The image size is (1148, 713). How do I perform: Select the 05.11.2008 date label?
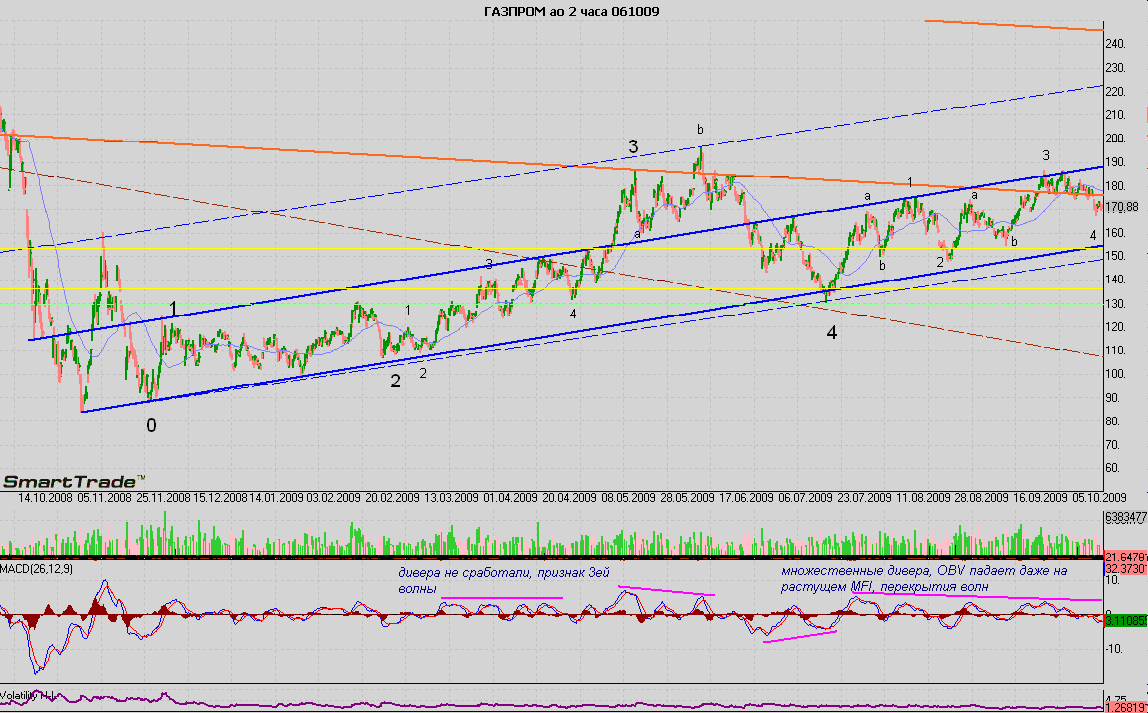tap(103, 498)
